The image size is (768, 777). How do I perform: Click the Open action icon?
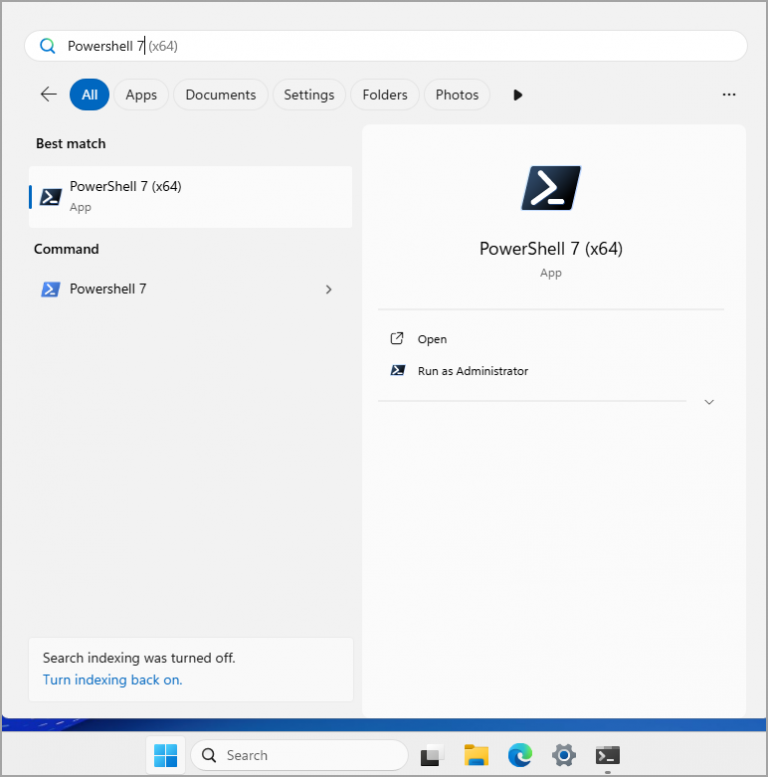click(x=397, y=338)
